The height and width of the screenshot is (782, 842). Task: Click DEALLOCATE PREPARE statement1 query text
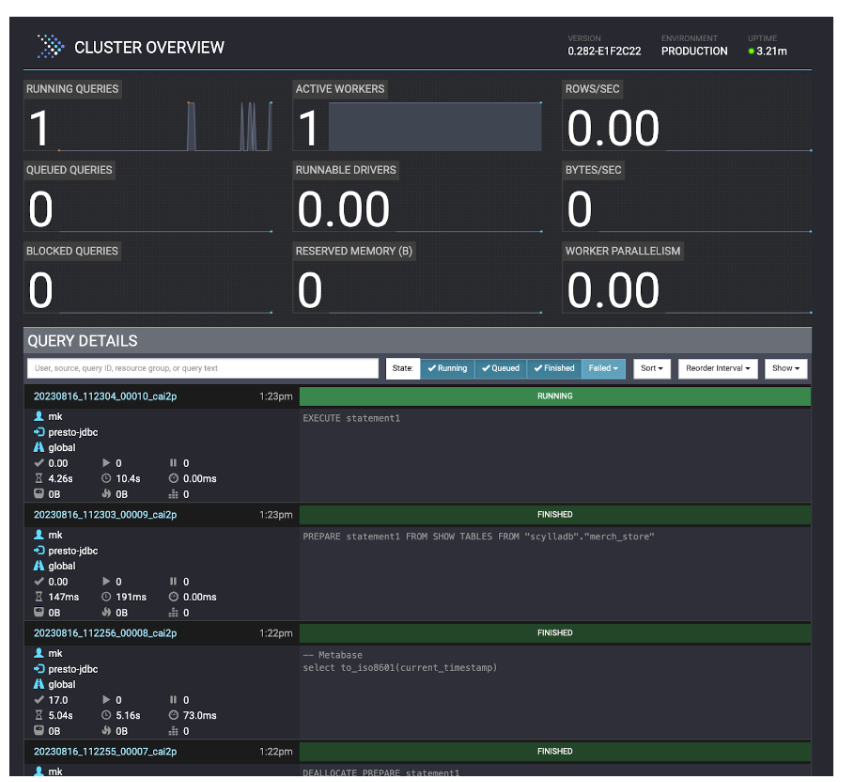[x=381, y=772]
